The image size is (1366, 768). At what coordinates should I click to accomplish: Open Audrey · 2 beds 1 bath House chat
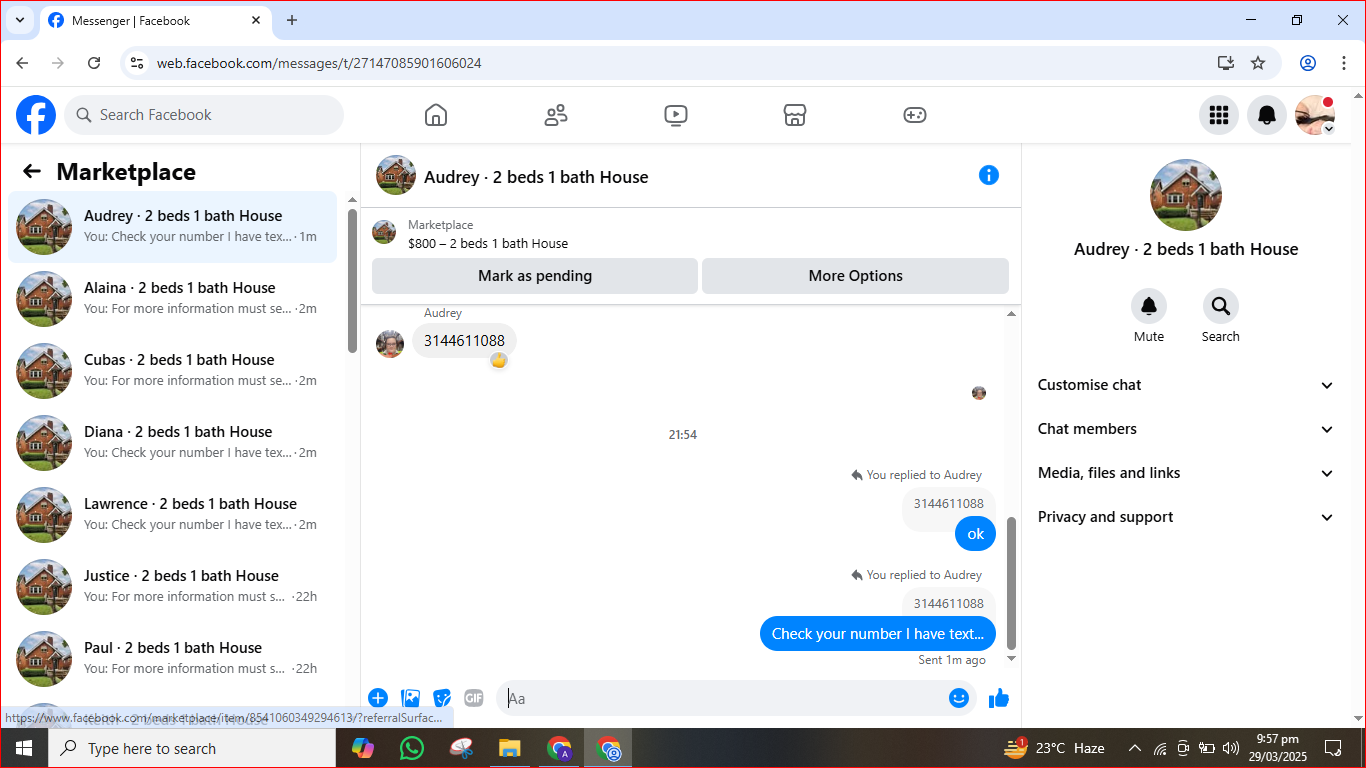pos(173,227)
